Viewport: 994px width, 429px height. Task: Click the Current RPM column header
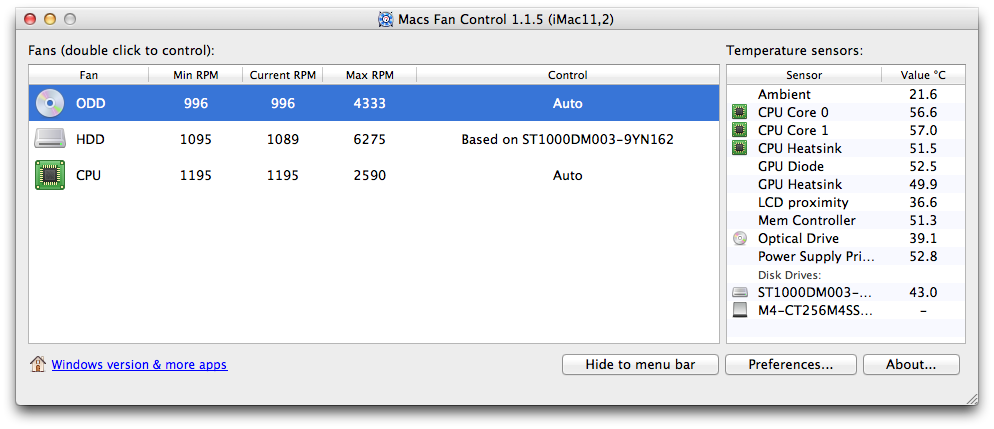tap(282, 75)
